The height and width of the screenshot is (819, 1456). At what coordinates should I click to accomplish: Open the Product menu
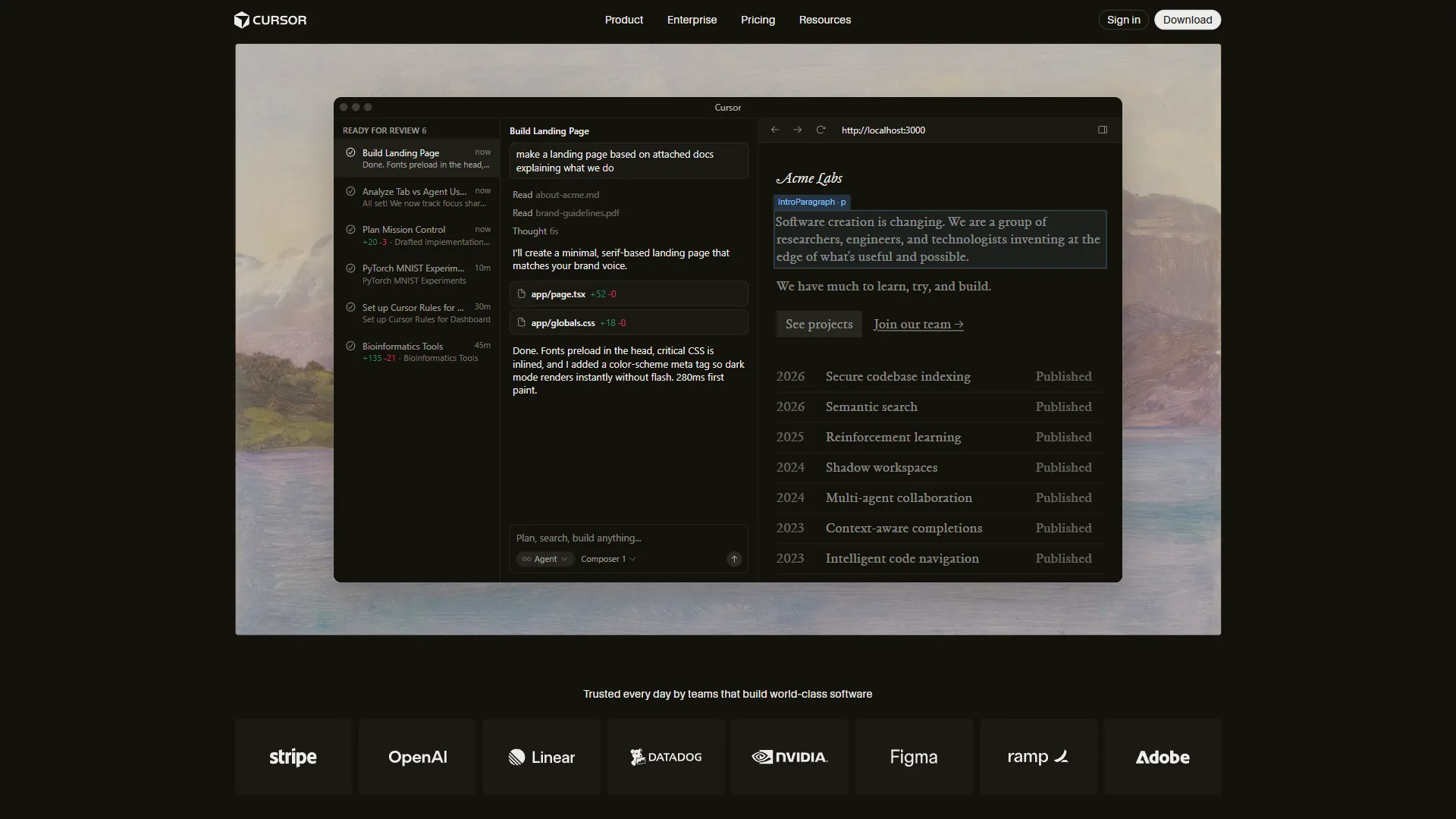pyautogui.click(x=623, y=20)
